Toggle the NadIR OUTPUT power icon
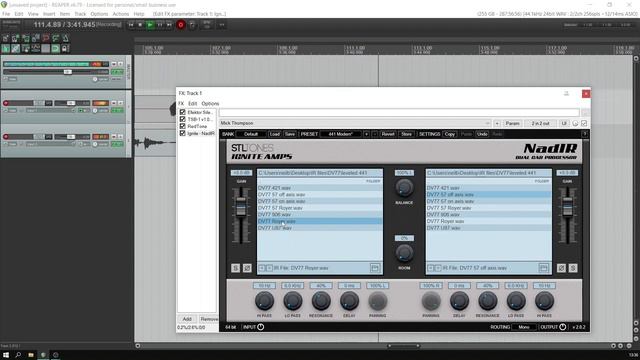This screenshot has width=640, height=360. point(562,327)
